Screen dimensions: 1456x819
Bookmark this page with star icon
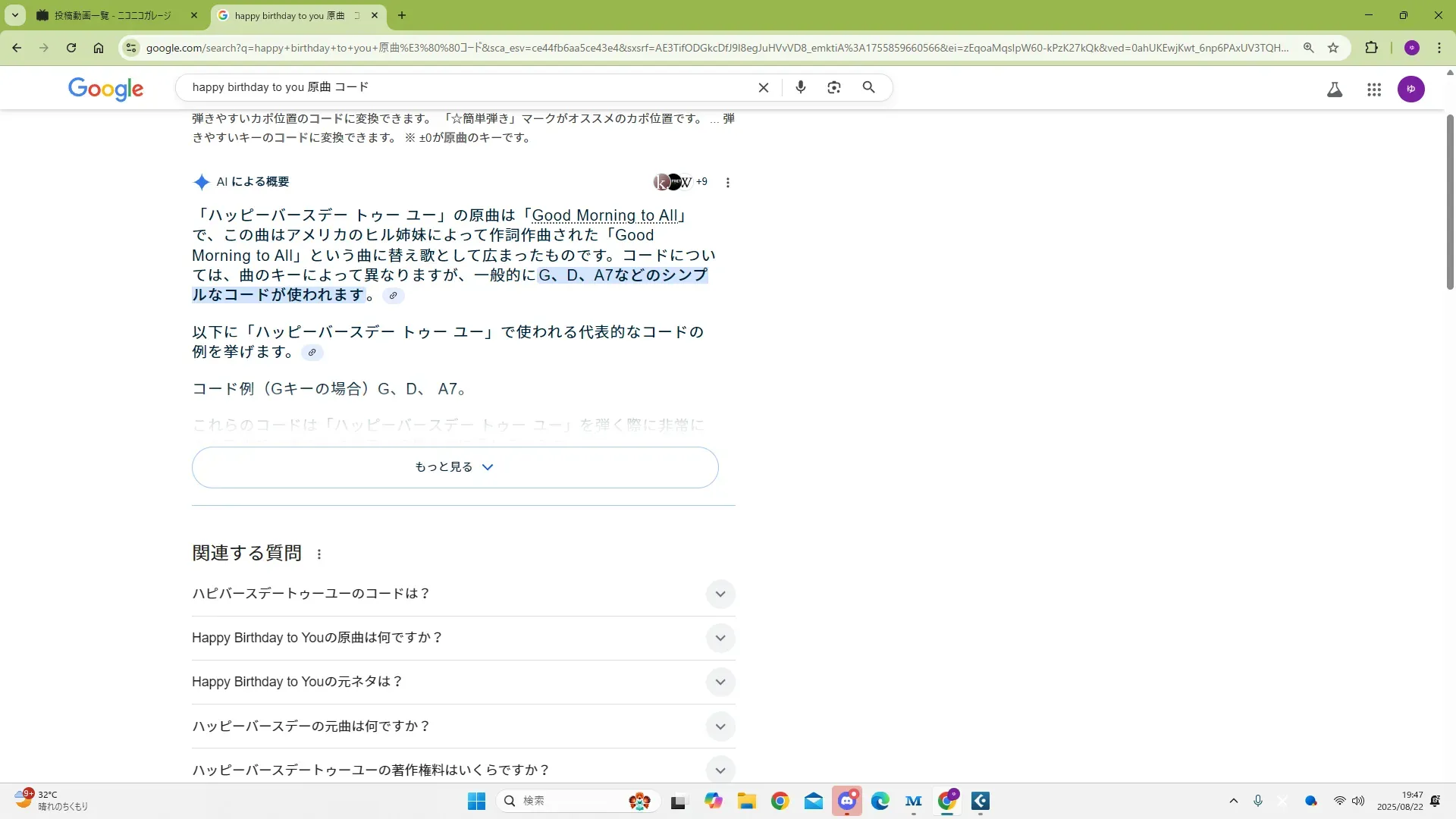(x=1333, y=48)
